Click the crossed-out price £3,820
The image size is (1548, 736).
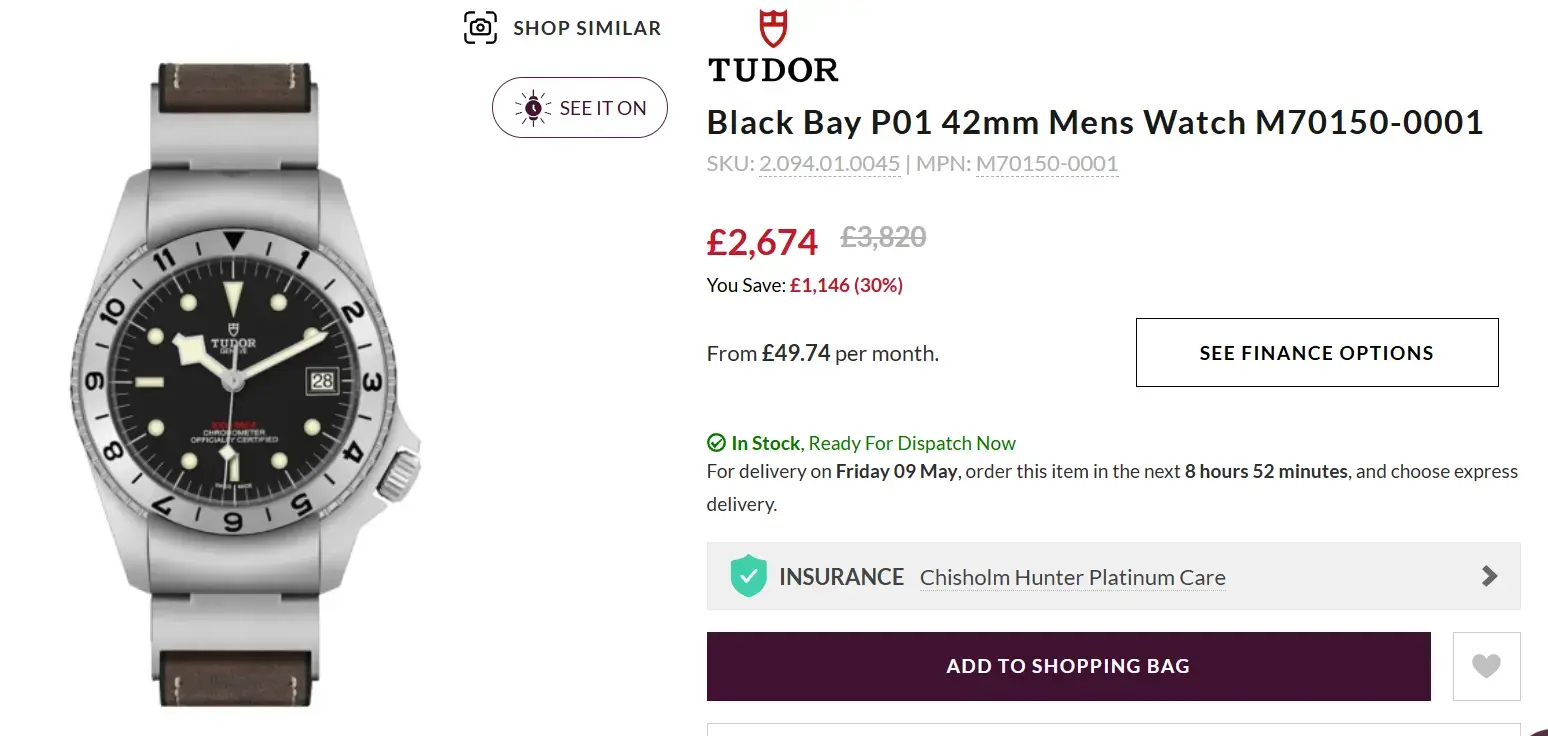(883, 238)
